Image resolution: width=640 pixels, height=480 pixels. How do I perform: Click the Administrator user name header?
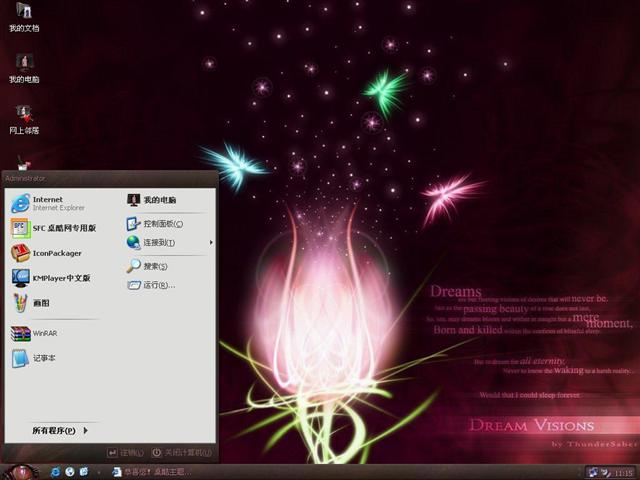(25, 178)
